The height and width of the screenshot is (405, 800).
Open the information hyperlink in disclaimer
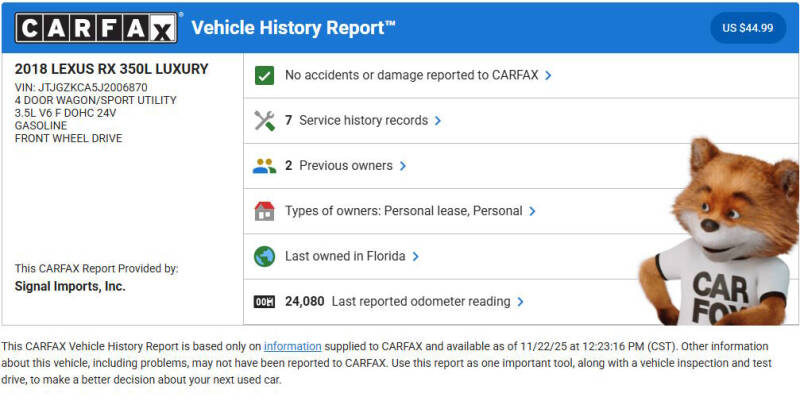point(292,345)
